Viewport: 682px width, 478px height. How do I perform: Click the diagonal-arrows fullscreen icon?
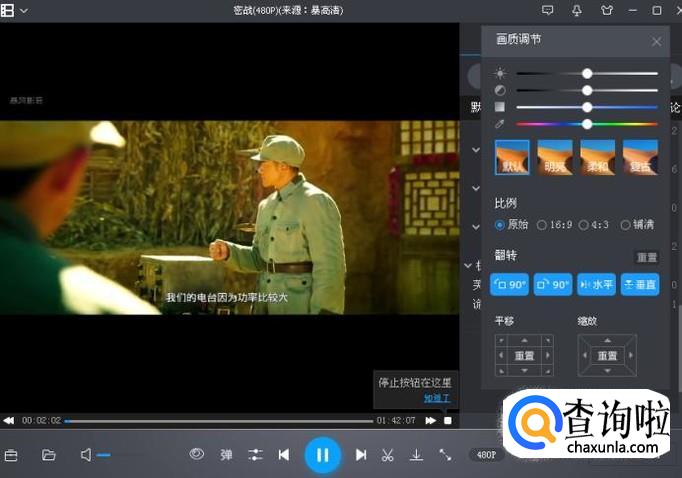(445, 455)
